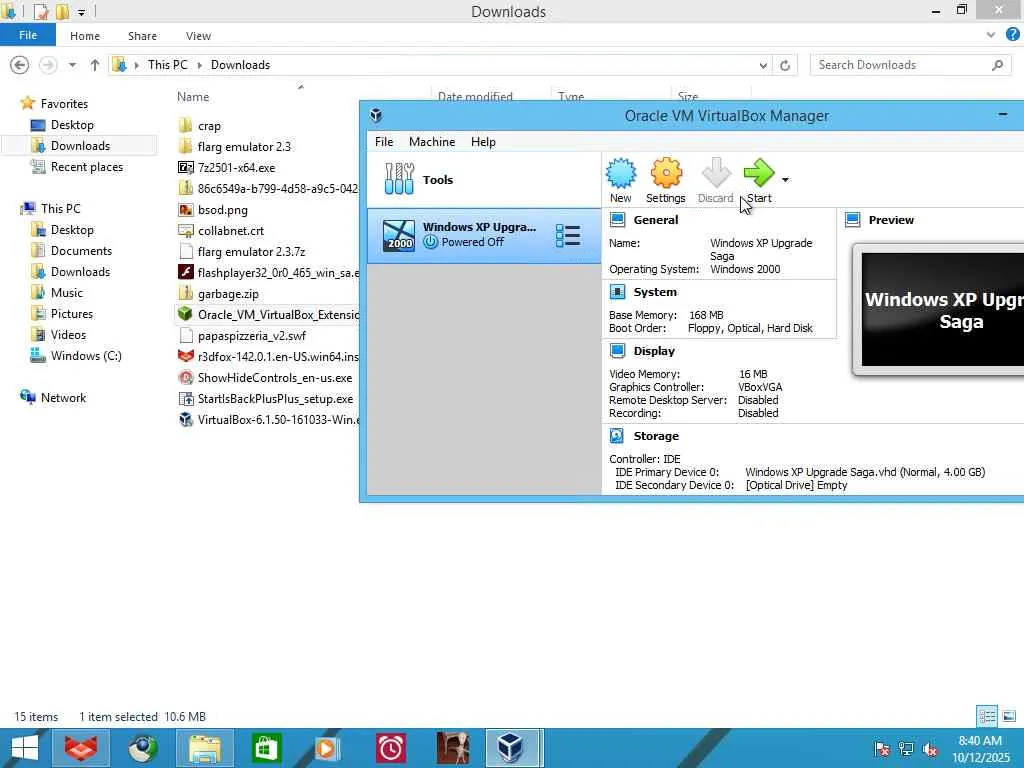Go up one folder level

pyautogui.click(x=95, y=65)
